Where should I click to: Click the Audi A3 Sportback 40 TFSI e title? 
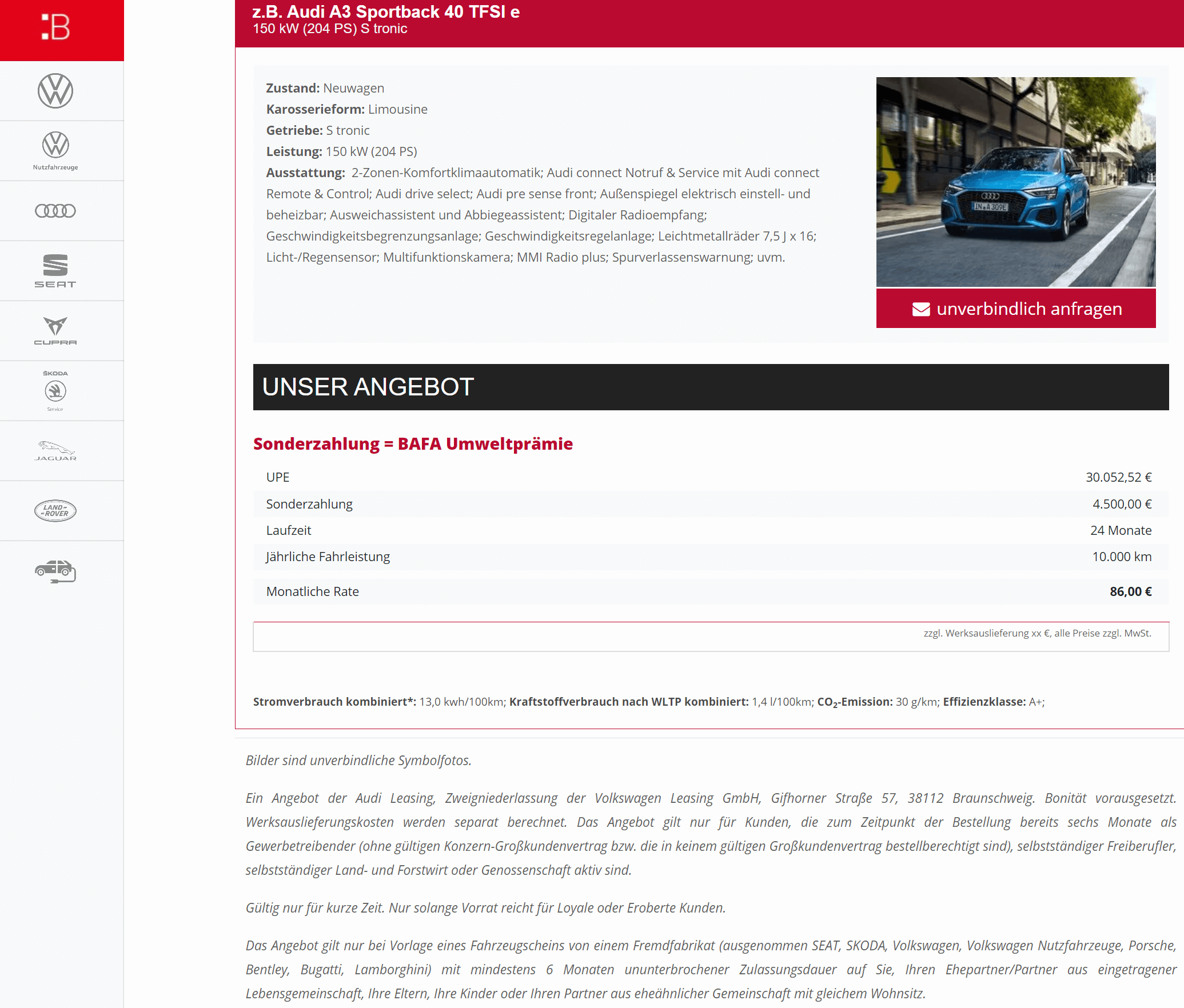(x=386, y=11)
